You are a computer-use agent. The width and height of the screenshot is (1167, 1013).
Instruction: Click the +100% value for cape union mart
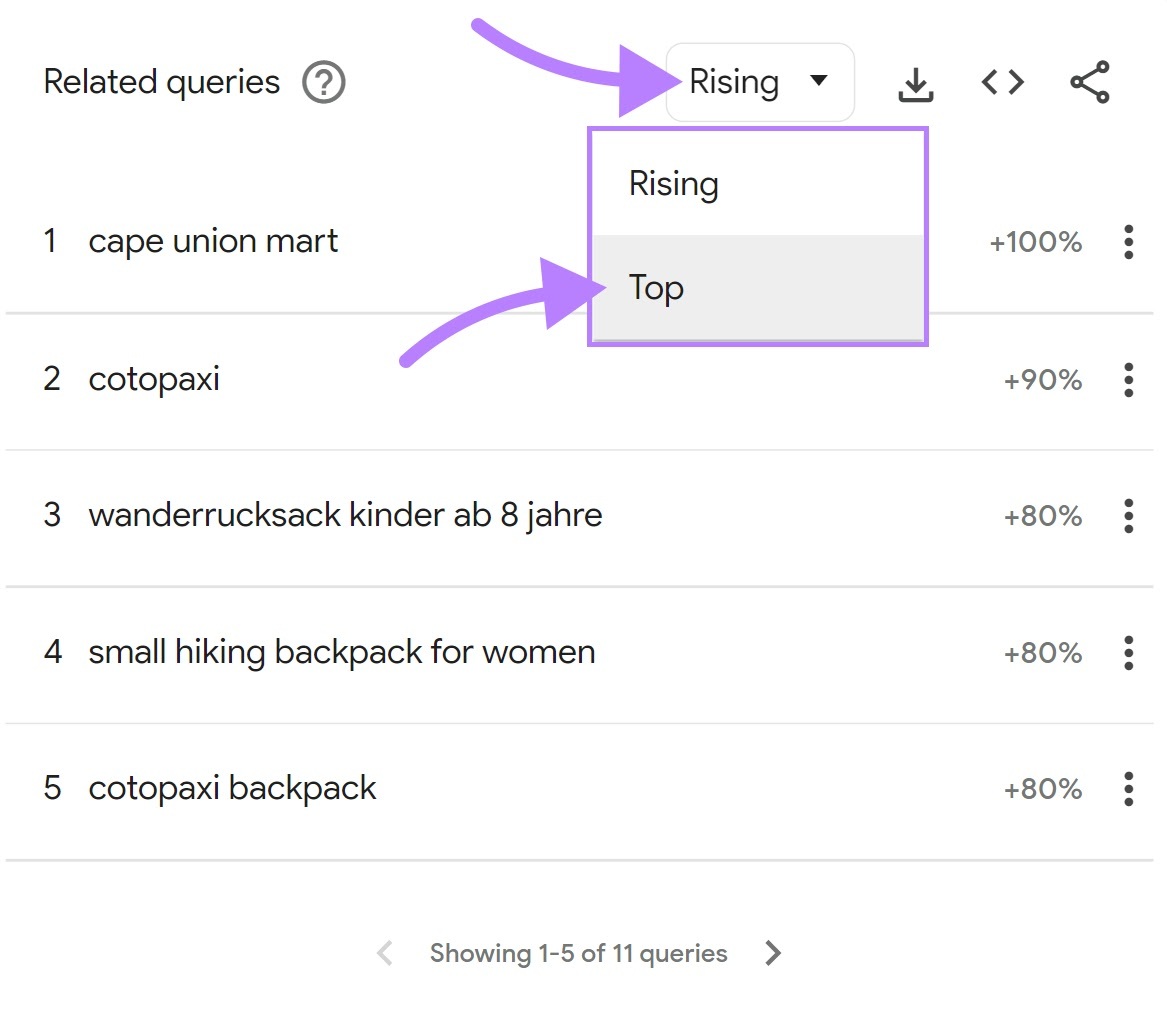click(x=1035, y=241)
